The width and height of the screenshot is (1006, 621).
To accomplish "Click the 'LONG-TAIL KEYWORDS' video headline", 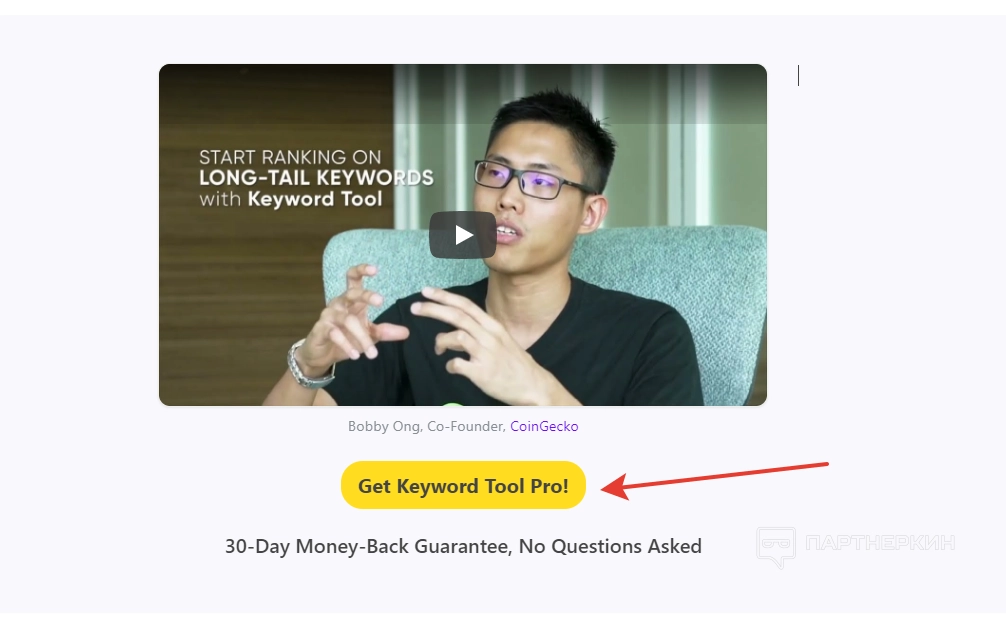I will [x=316, y=178].
